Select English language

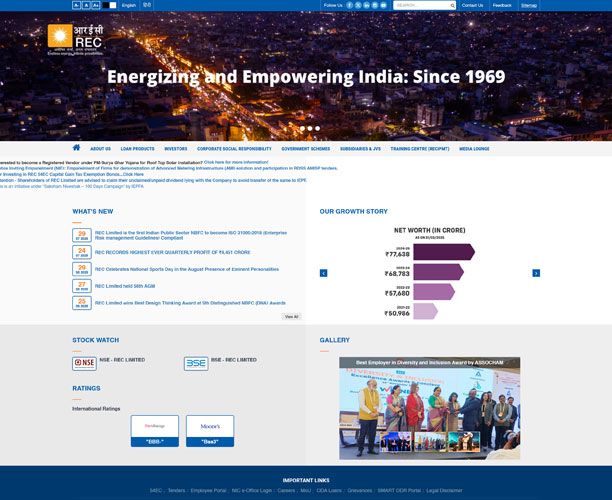(x=128, y=5)
